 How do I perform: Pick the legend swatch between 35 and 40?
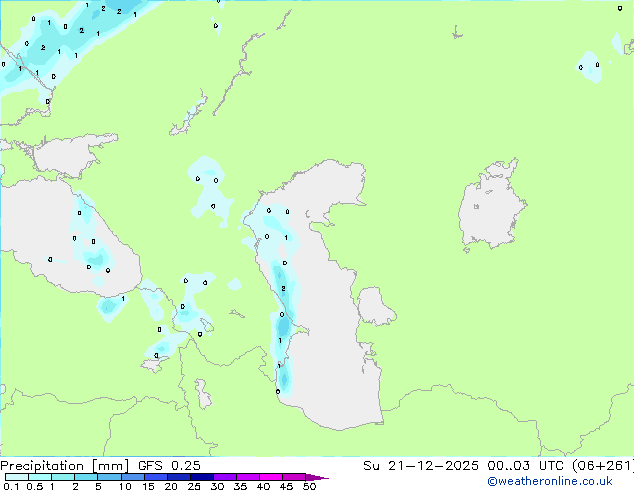(x=248, y=477)
